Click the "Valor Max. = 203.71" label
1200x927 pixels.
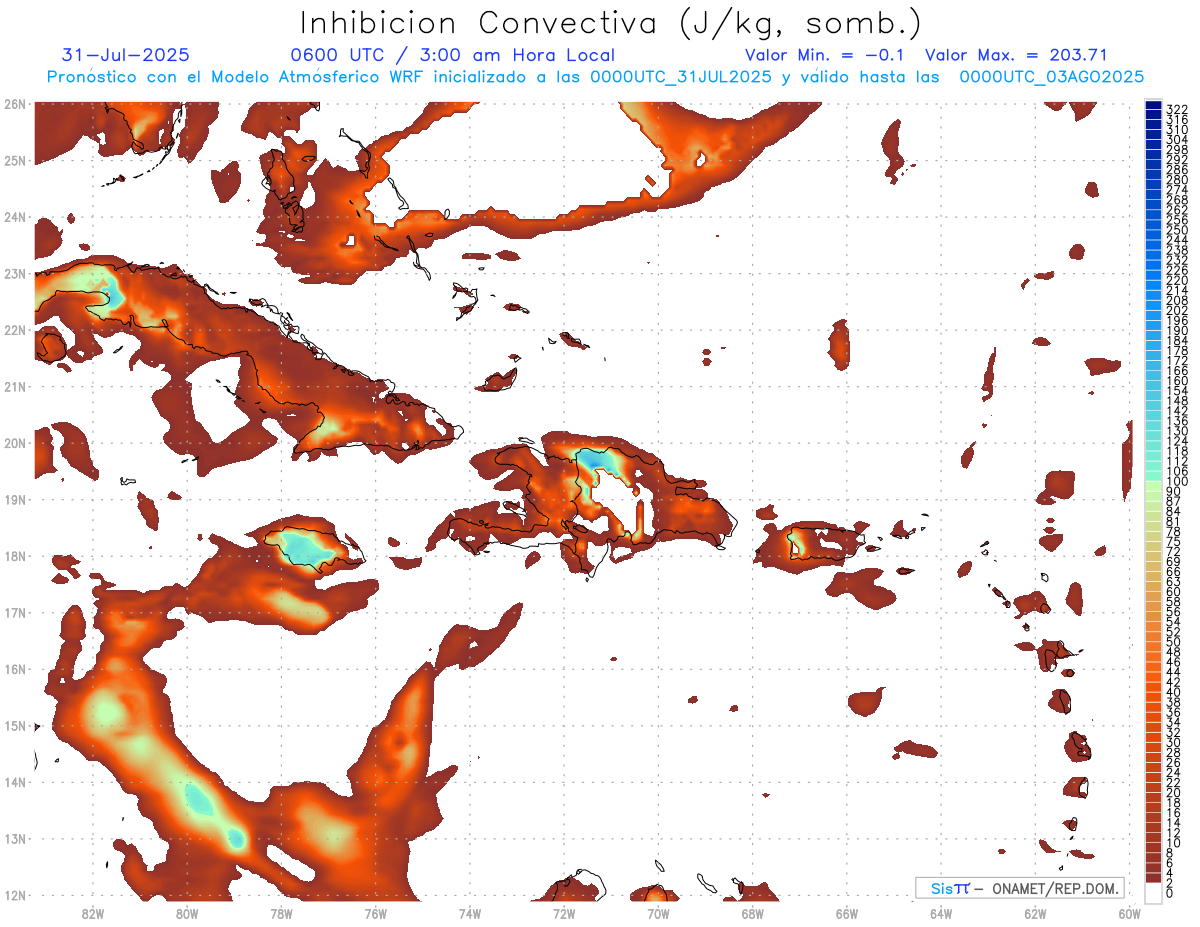1016,55
